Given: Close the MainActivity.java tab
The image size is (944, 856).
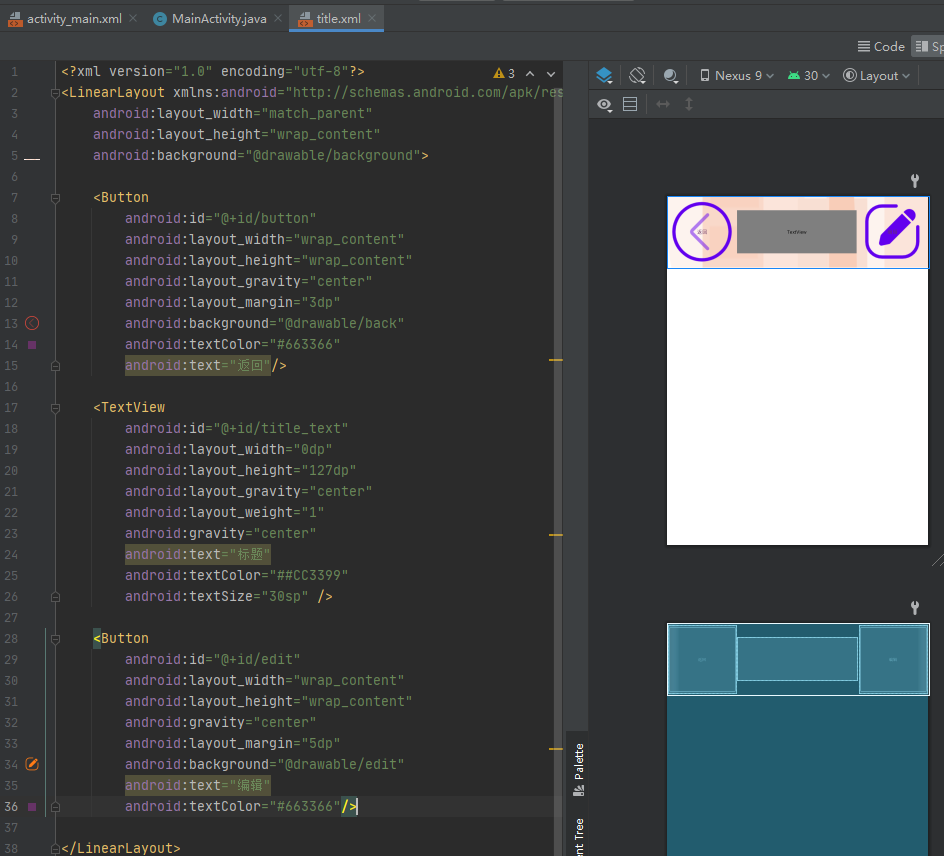Looking at the screenshot, I should pos(278,19).
